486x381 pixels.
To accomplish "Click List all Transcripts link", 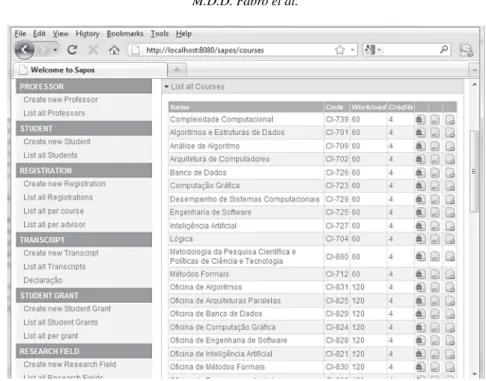I will pyautogui.click(x=54, y=267).
